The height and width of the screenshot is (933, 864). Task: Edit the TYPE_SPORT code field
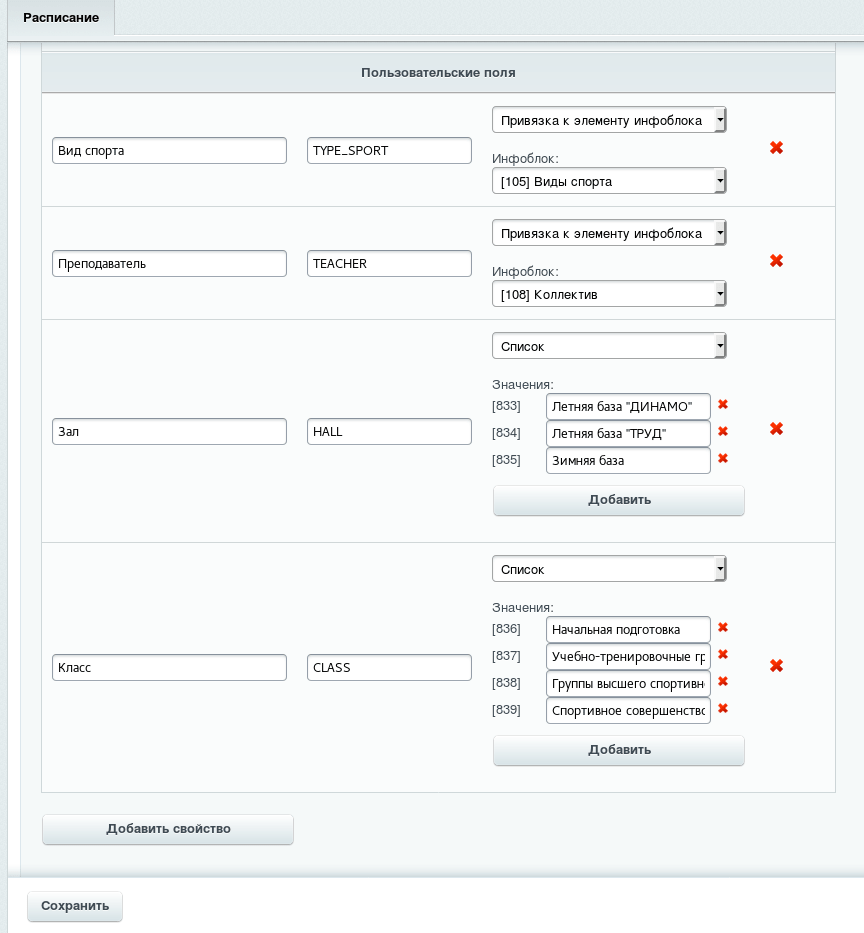coord(389,151)
